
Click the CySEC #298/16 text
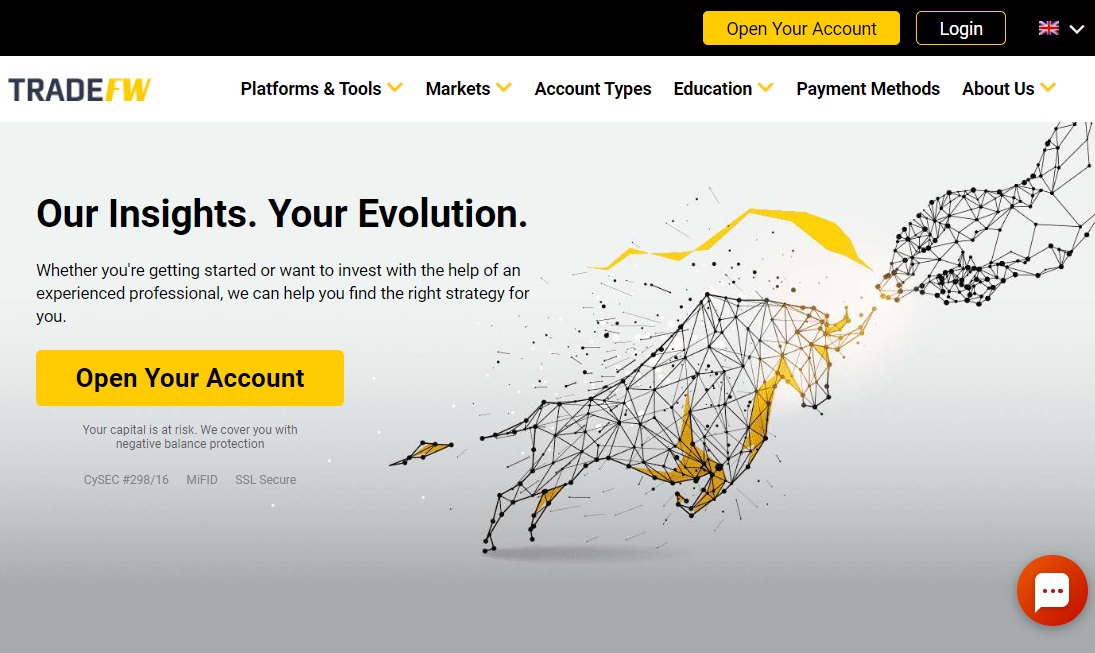pyautogui.click(x=126, y=480)
